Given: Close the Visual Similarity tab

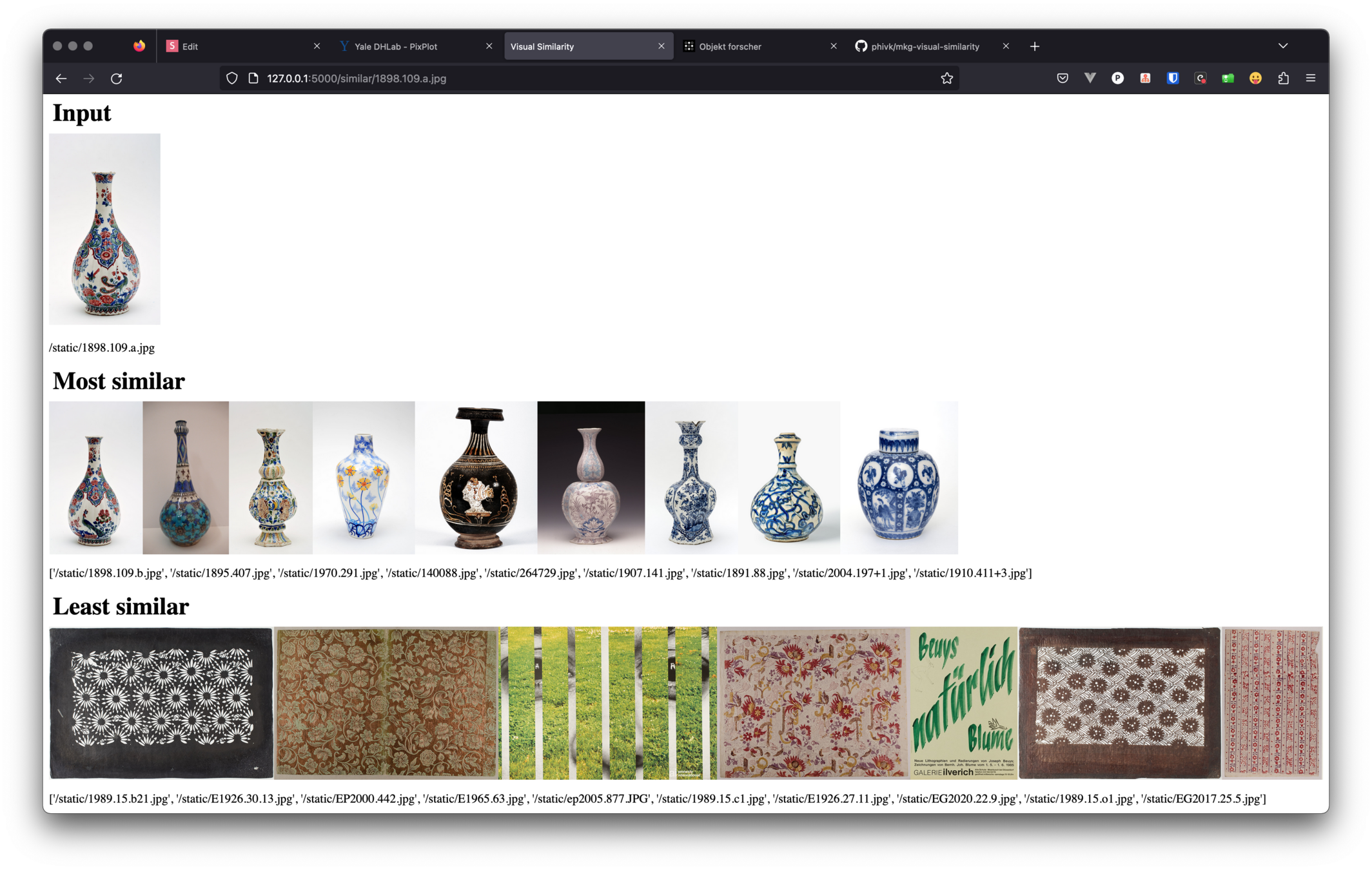Looking at the screenshot, I should [x=661, y=46].
